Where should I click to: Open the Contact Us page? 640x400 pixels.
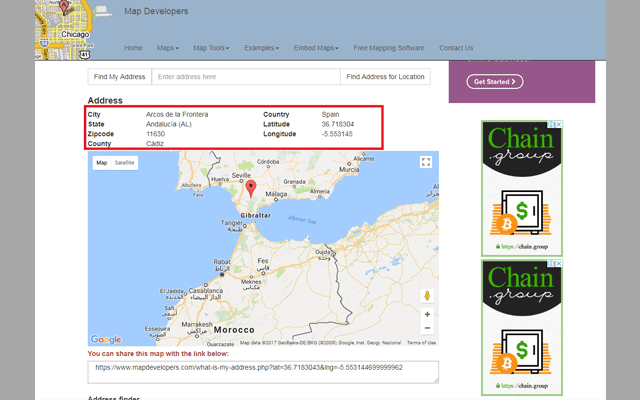point(456,48)
